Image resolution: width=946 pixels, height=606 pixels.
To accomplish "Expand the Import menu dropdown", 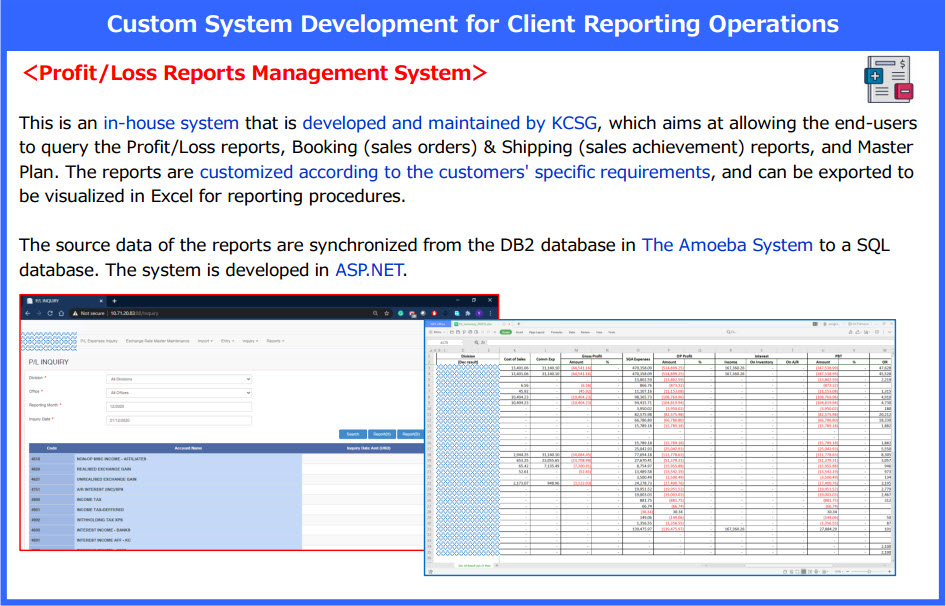I will (x=203, y=341).
